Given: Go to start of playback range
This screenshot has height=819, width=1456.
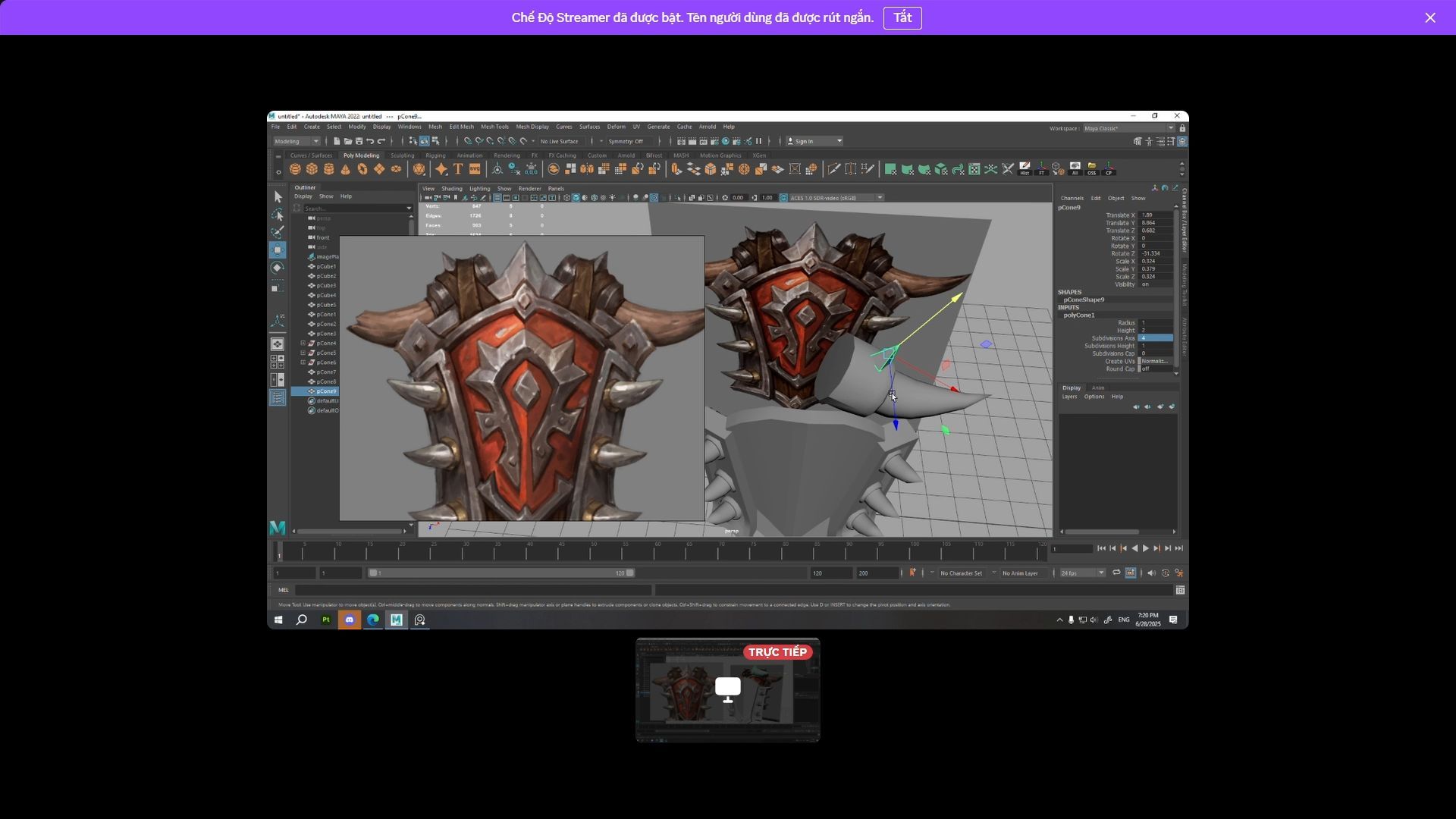Looking at the screenshot, I should (1101, 548).
